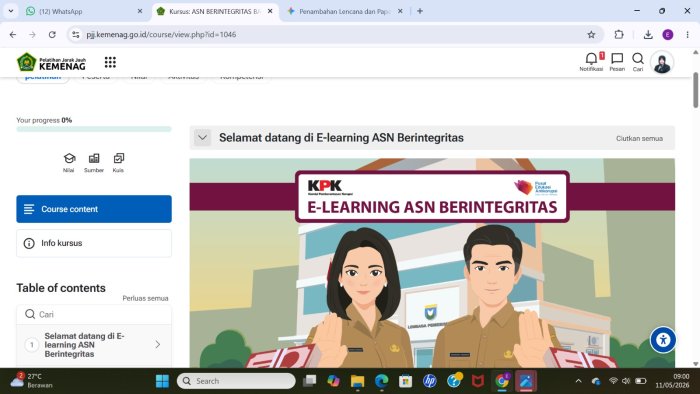Open the volume speaker icon
The image size is (700, 394).
coord(626,381)
